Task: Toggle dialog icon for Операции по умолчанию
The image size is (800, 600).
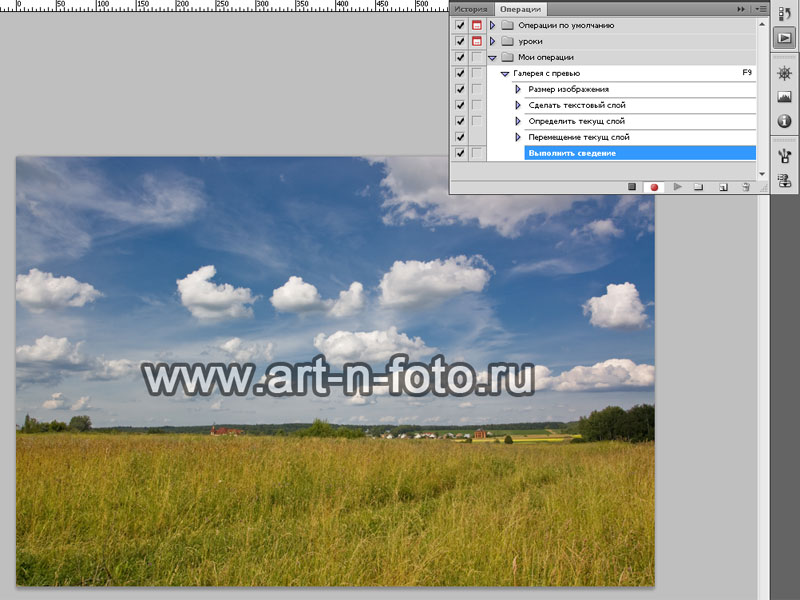Action: [x=477, y=25]
